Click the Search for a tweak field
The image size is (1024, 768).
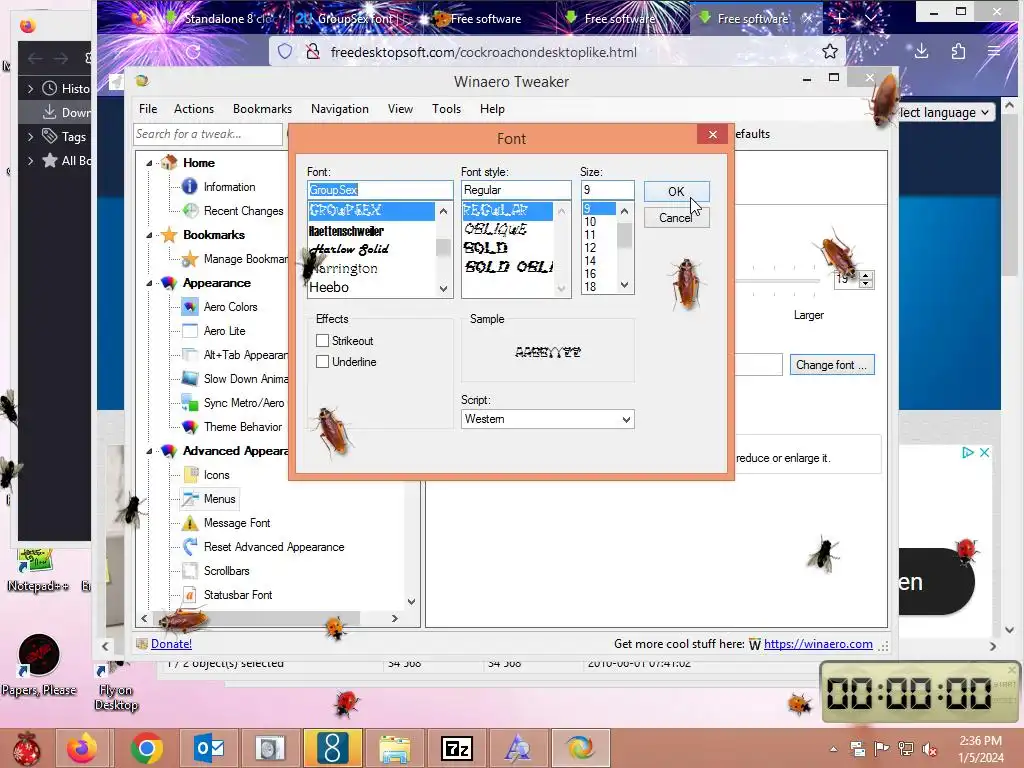208,134
